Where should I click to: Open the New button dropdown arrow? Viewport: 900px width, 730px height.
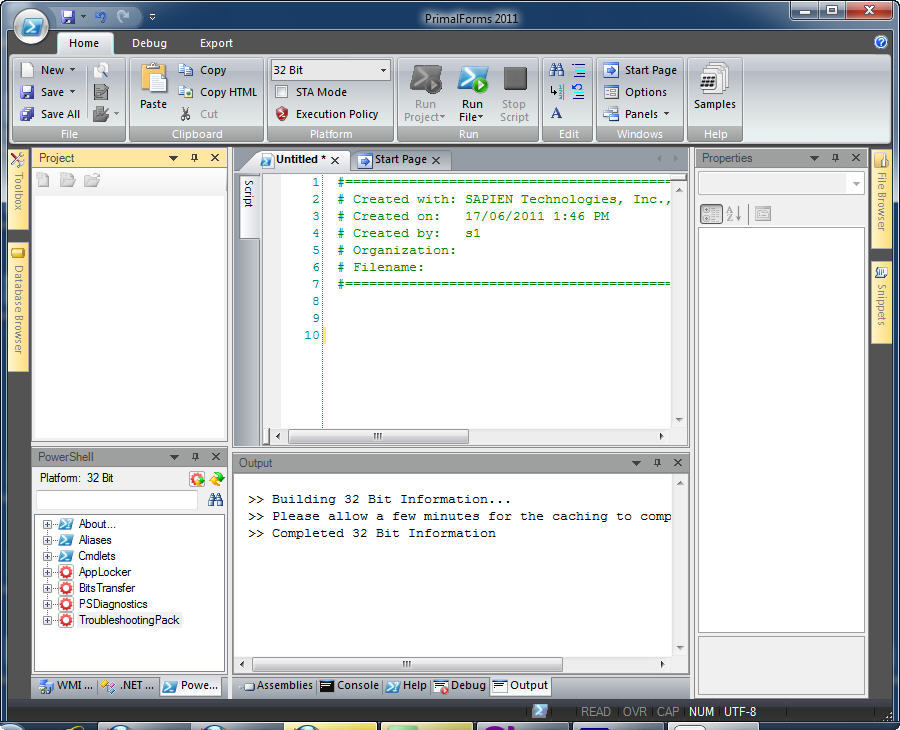(x=72, y=69)
